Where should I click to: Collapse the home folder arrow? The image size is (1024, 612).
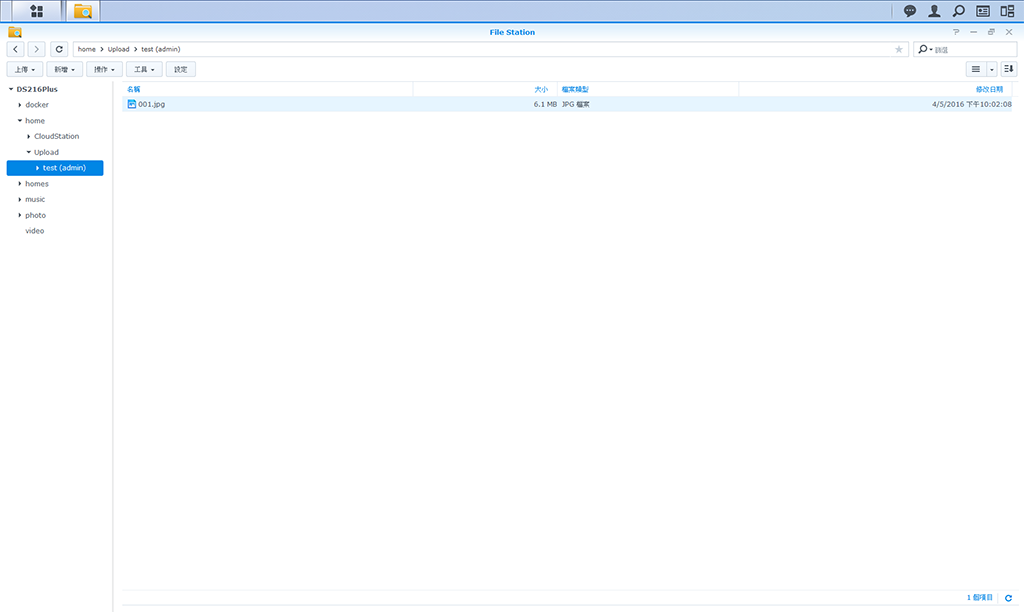pyautogui.click(x=20, y=121)
